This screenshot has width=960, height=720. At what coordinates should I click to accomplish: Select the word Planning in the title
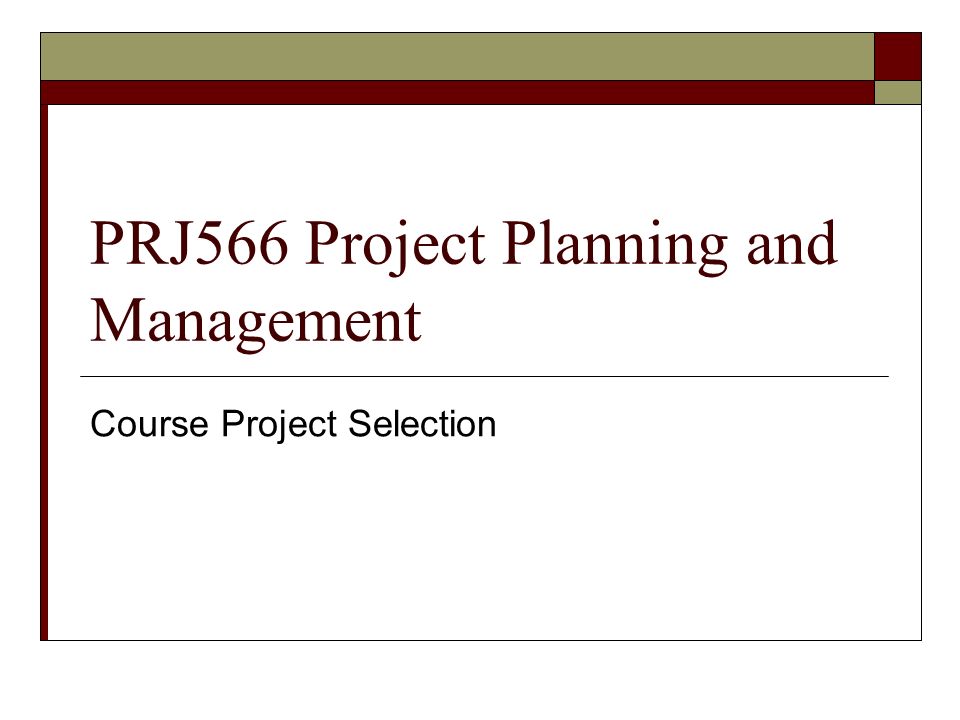[x=615, y=247]
